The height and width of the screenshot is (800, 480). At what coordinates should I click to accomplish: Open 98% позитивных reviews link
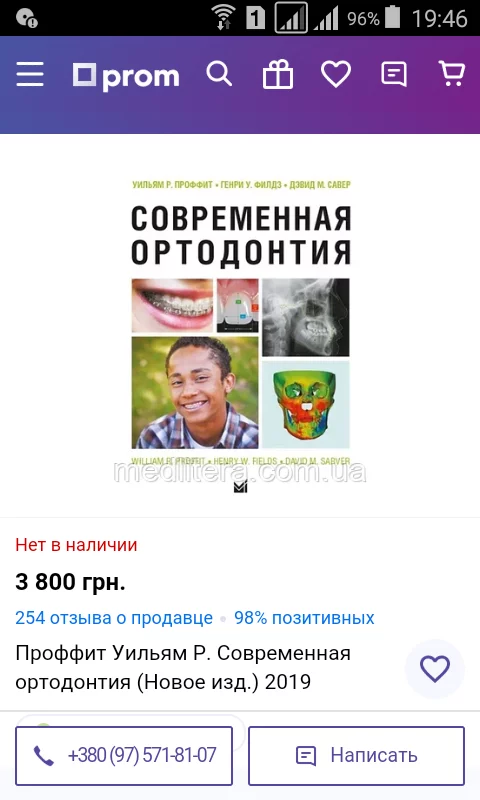[304, 618]
